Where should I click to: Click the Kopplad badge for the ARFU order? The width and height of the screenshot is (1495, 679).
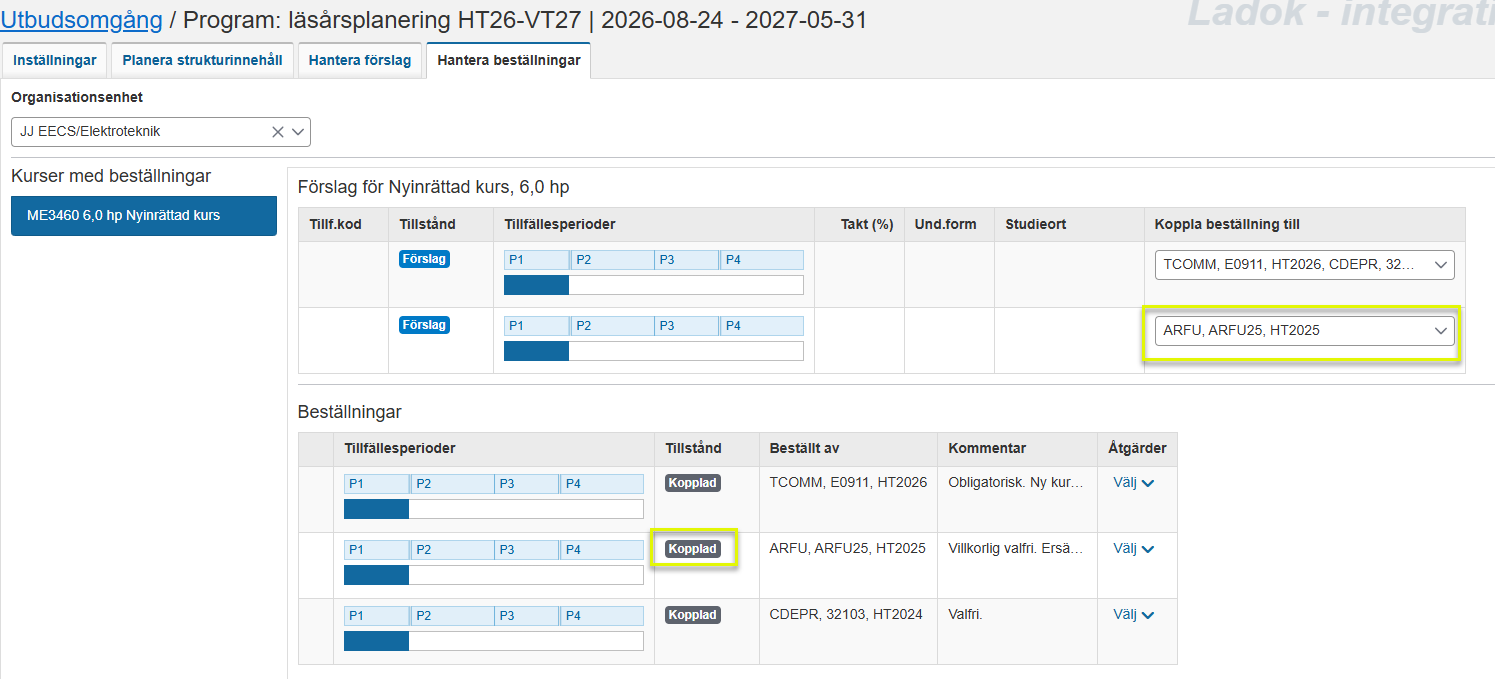(693, 549)
